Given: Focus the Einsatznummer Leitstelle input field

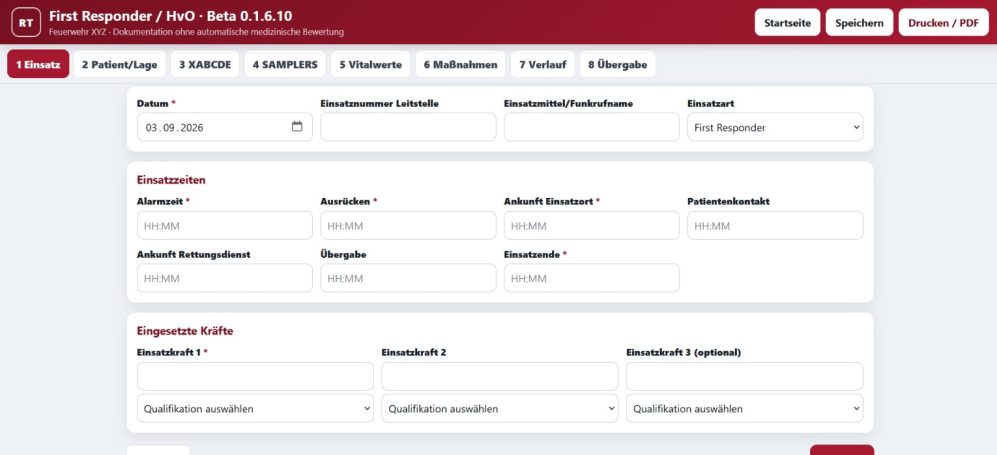Looking at the screenshot, I should coord(408,127).
